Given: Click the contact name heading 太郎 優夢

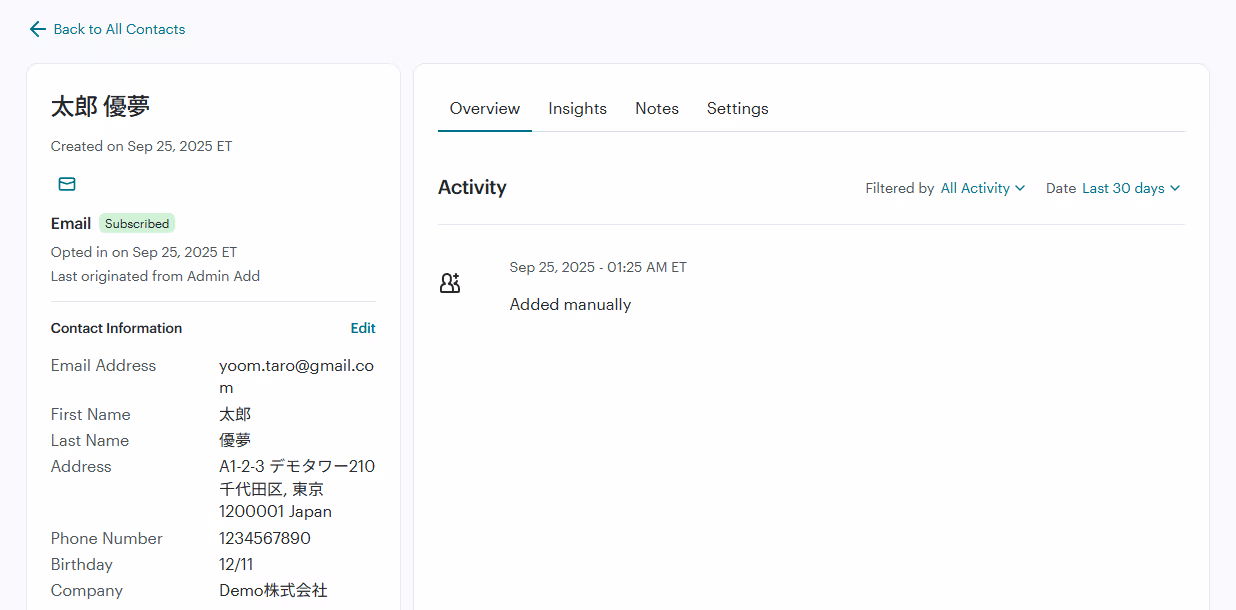Looking at the screenshot, I should (100, 107).
